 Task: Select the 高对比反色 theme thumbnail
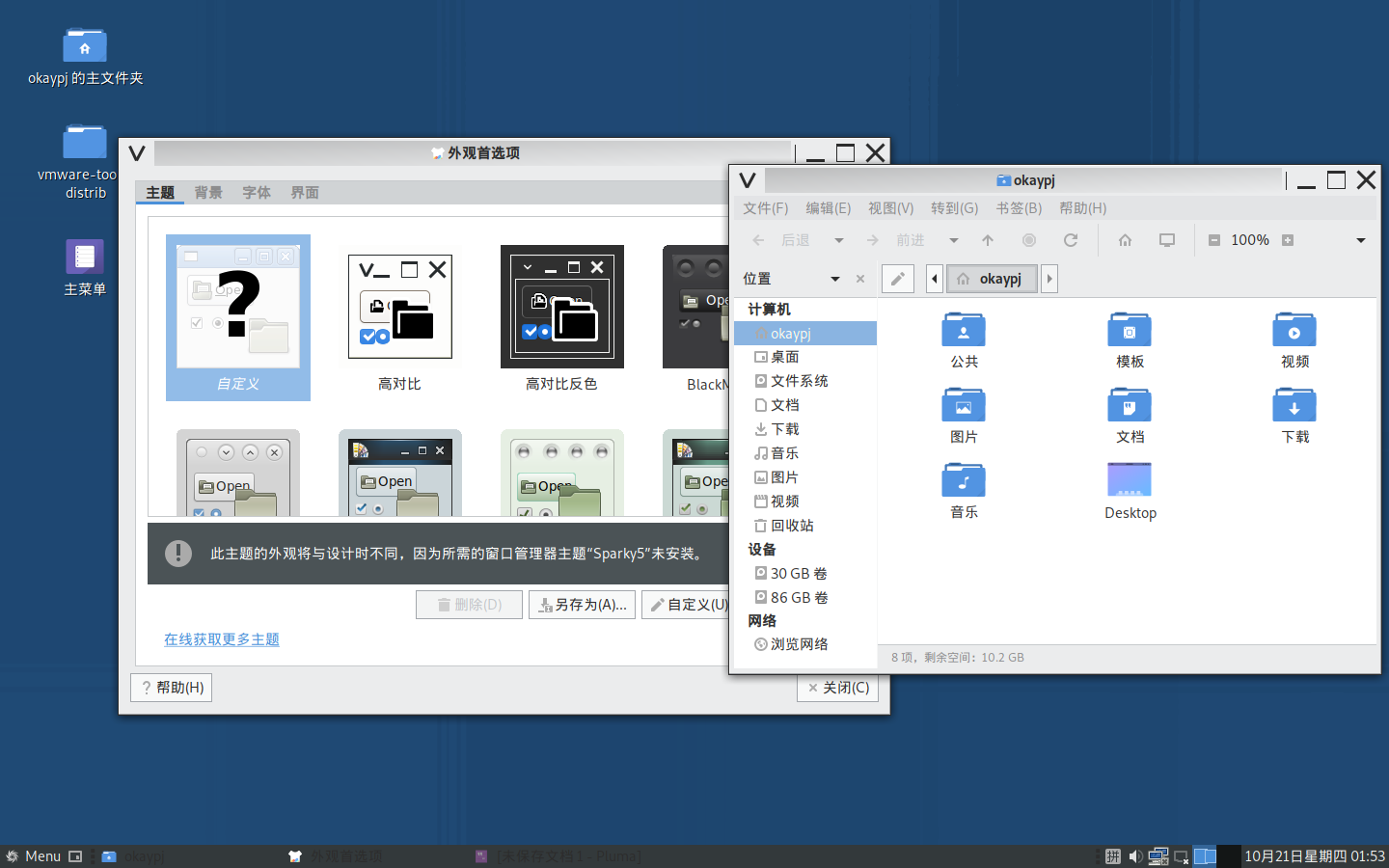point(561,307)
